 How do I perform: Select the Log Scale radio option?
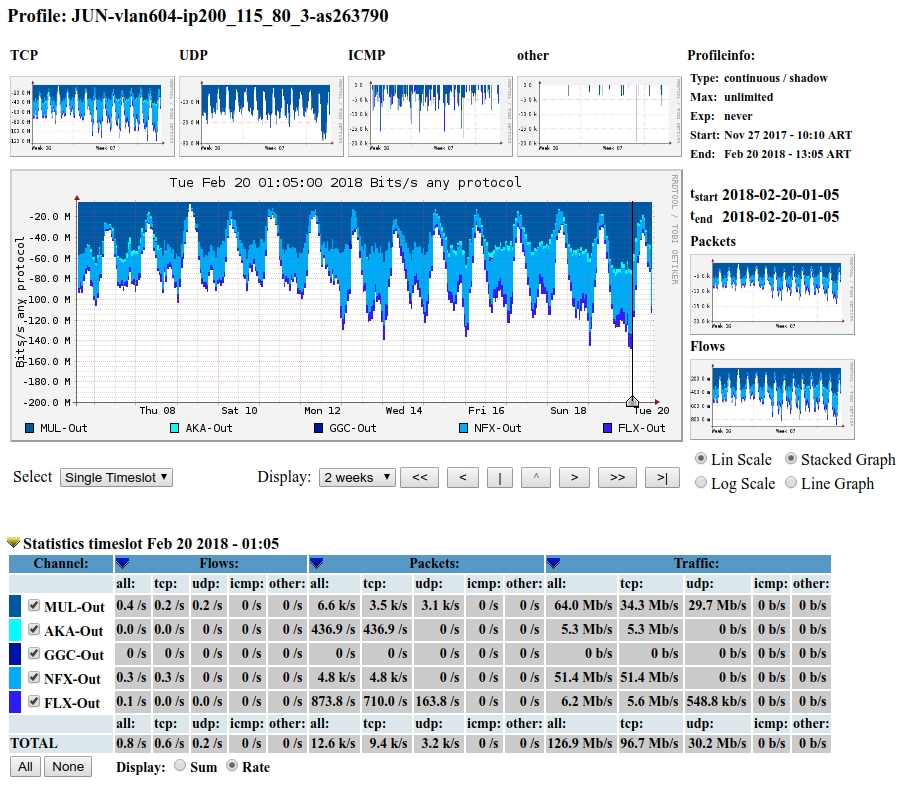pyautogui.click(x=701, y=483)
